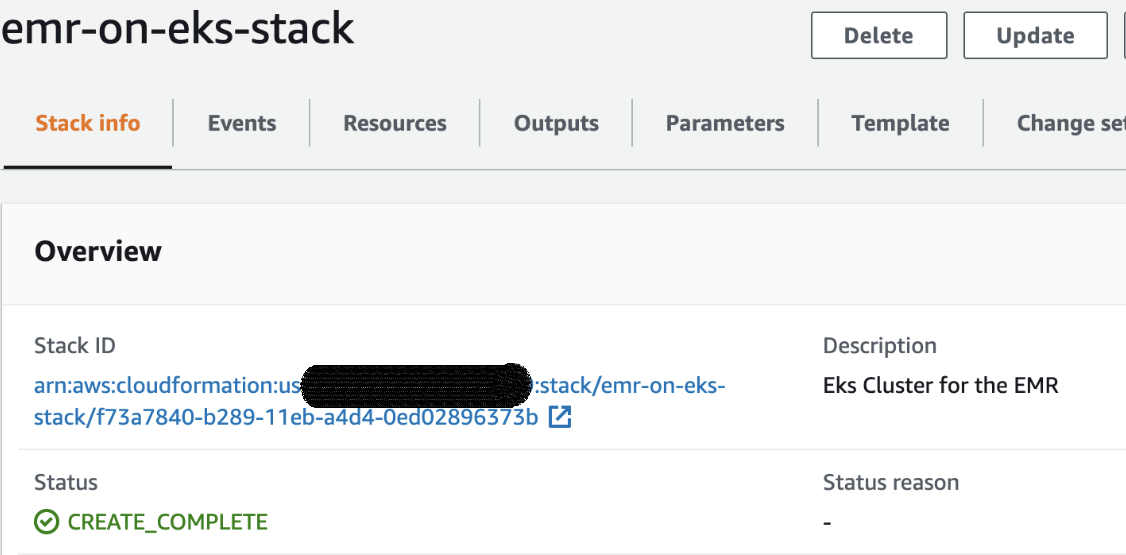Click the green check-circle status icon

[46, 522]
